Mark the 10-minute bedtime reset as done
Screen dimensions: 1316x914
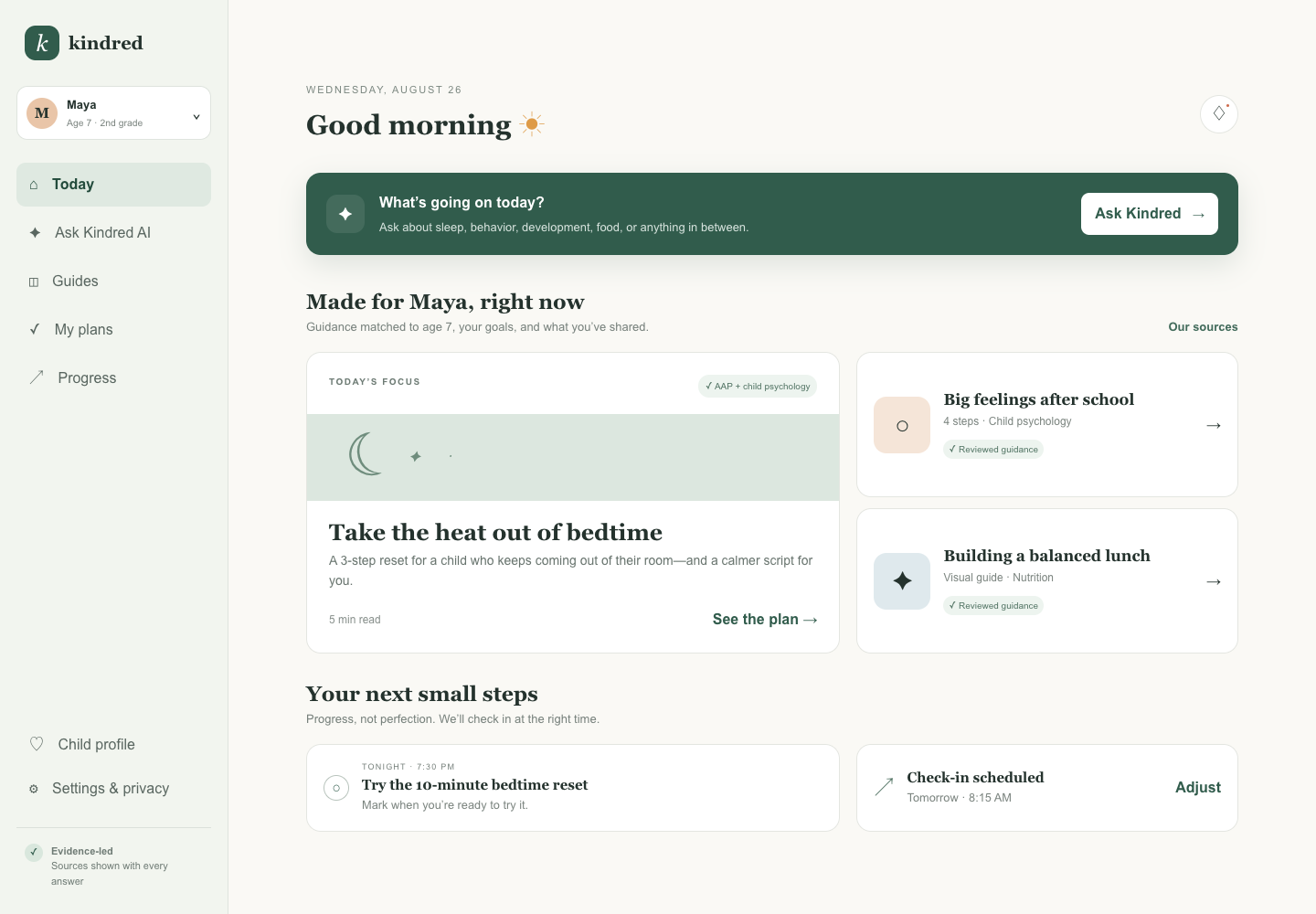336,788
